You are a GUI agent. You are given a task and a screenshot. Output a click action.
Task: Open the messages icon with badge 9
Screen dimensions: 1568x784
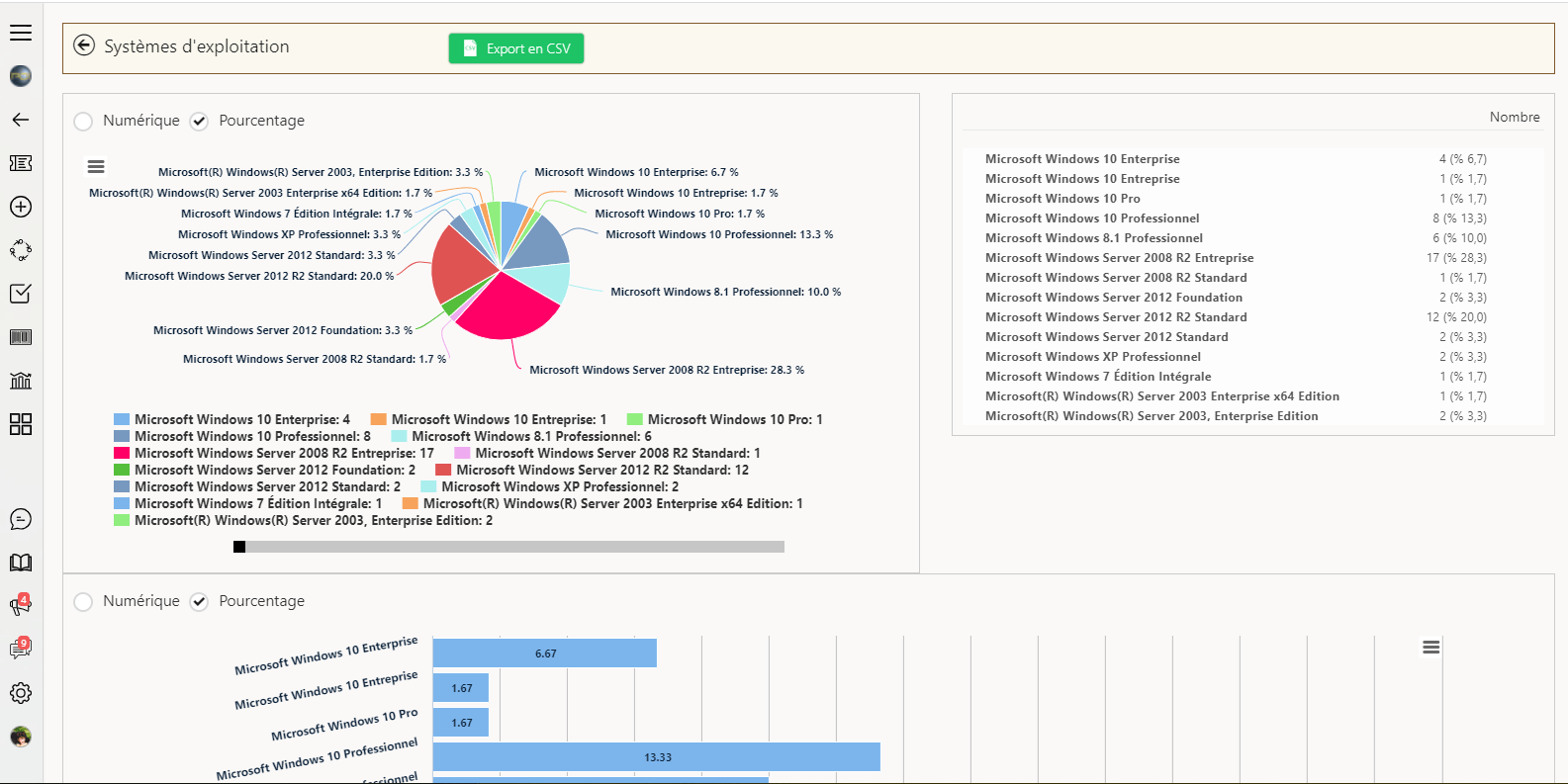point(21,649)
